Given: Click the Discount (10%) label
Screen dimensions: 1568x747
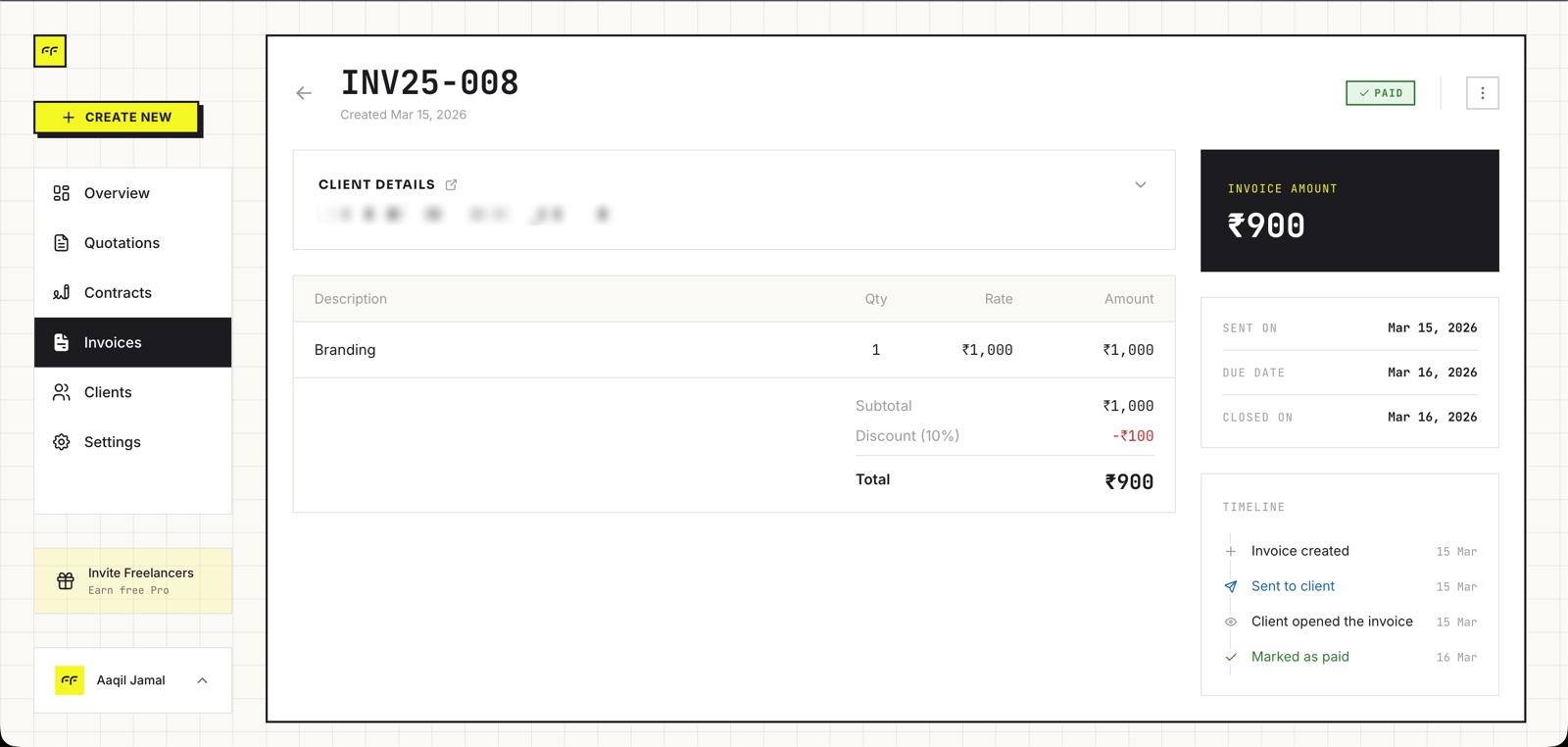Looking at the screenshot, I should pos(907,436).
